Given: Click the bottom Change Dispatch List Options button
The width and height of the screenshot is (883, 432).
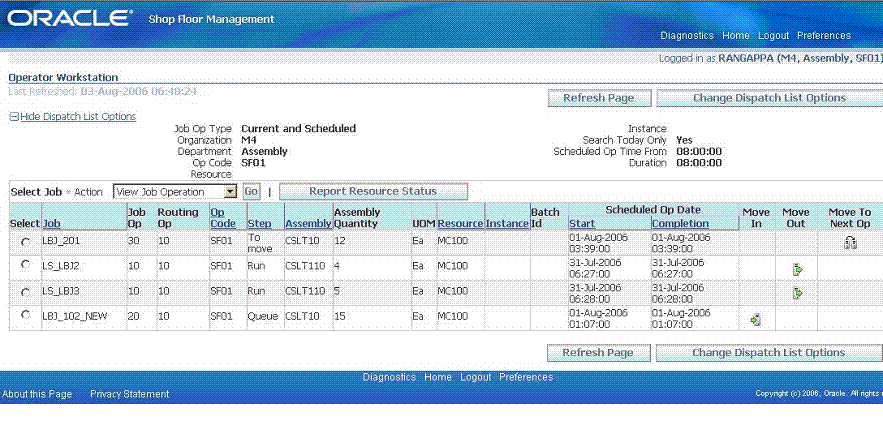Looking at the screenshot, I should [x=769, y=353].
